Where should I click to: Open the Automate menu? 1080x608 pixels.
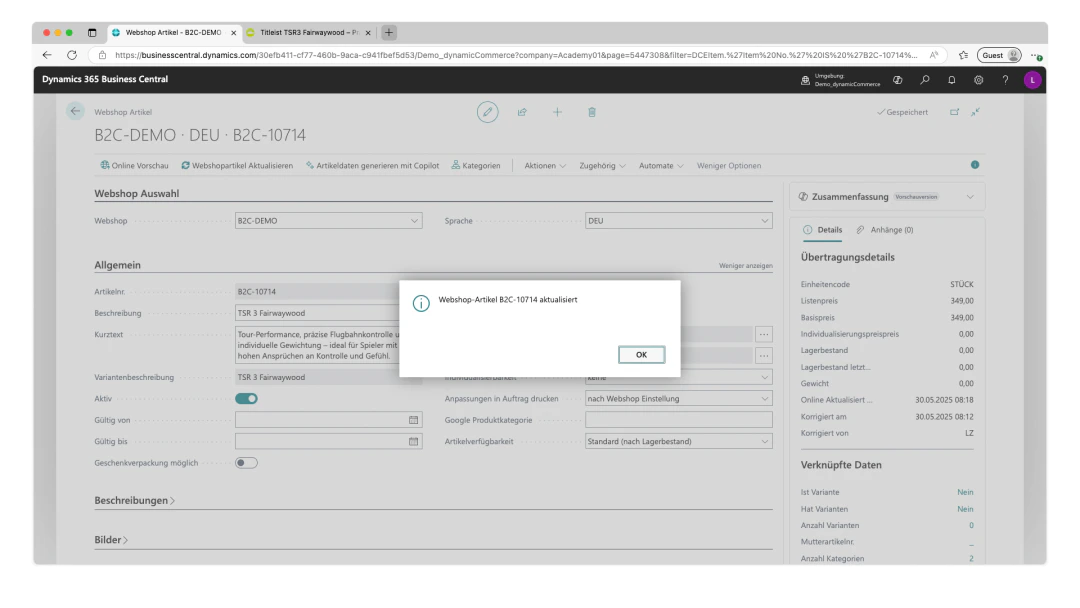(x=661, y=166)
